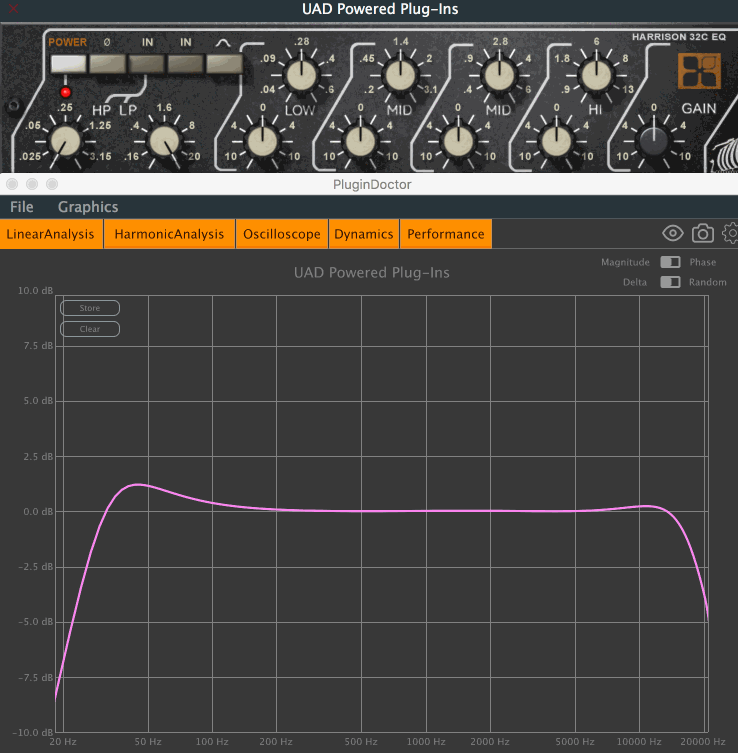The image size is (738, 753).
Task: Click the 1000 Hz axis label
Action: (426, 741)
